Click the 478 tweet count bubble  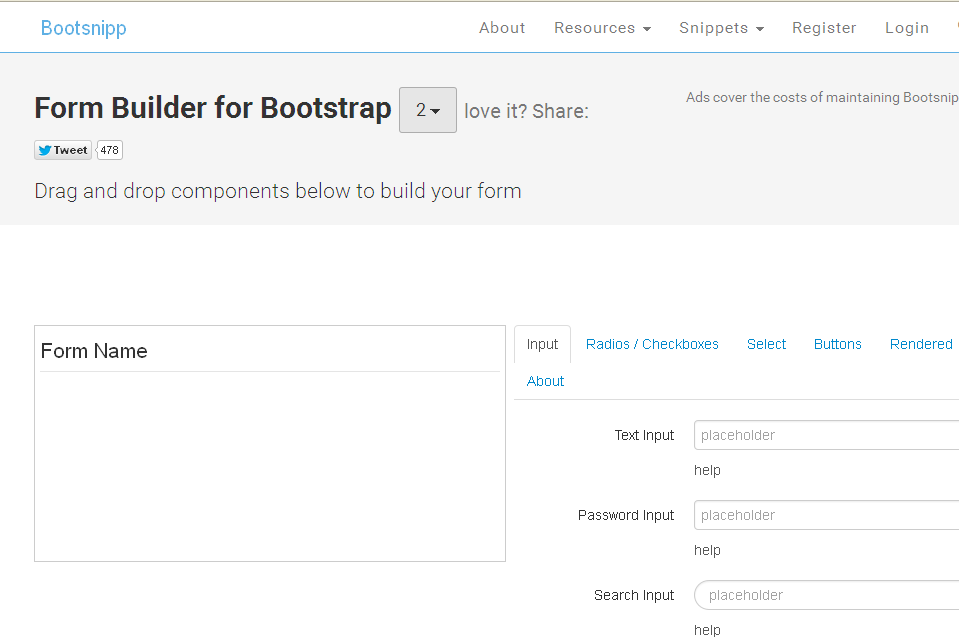[110, 150]
